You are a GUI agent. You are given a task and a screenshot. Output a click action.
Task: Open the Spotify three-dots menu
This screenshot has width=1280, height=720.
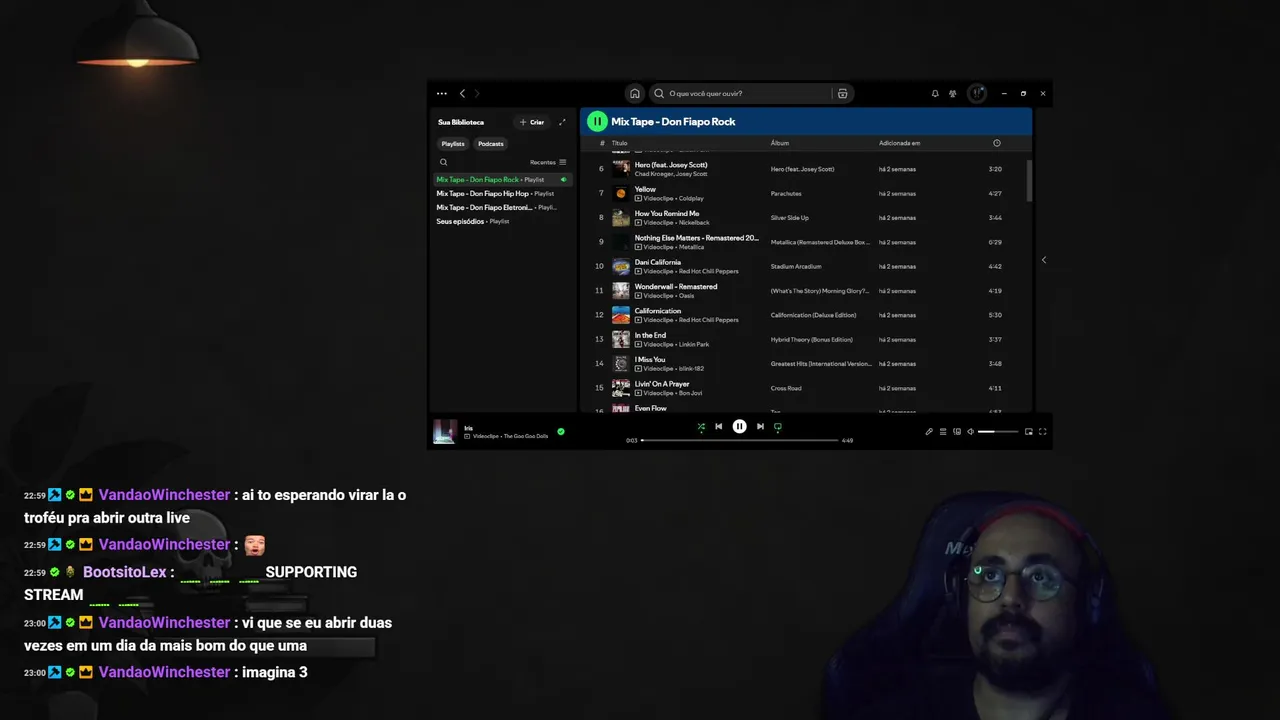(442, 93)
